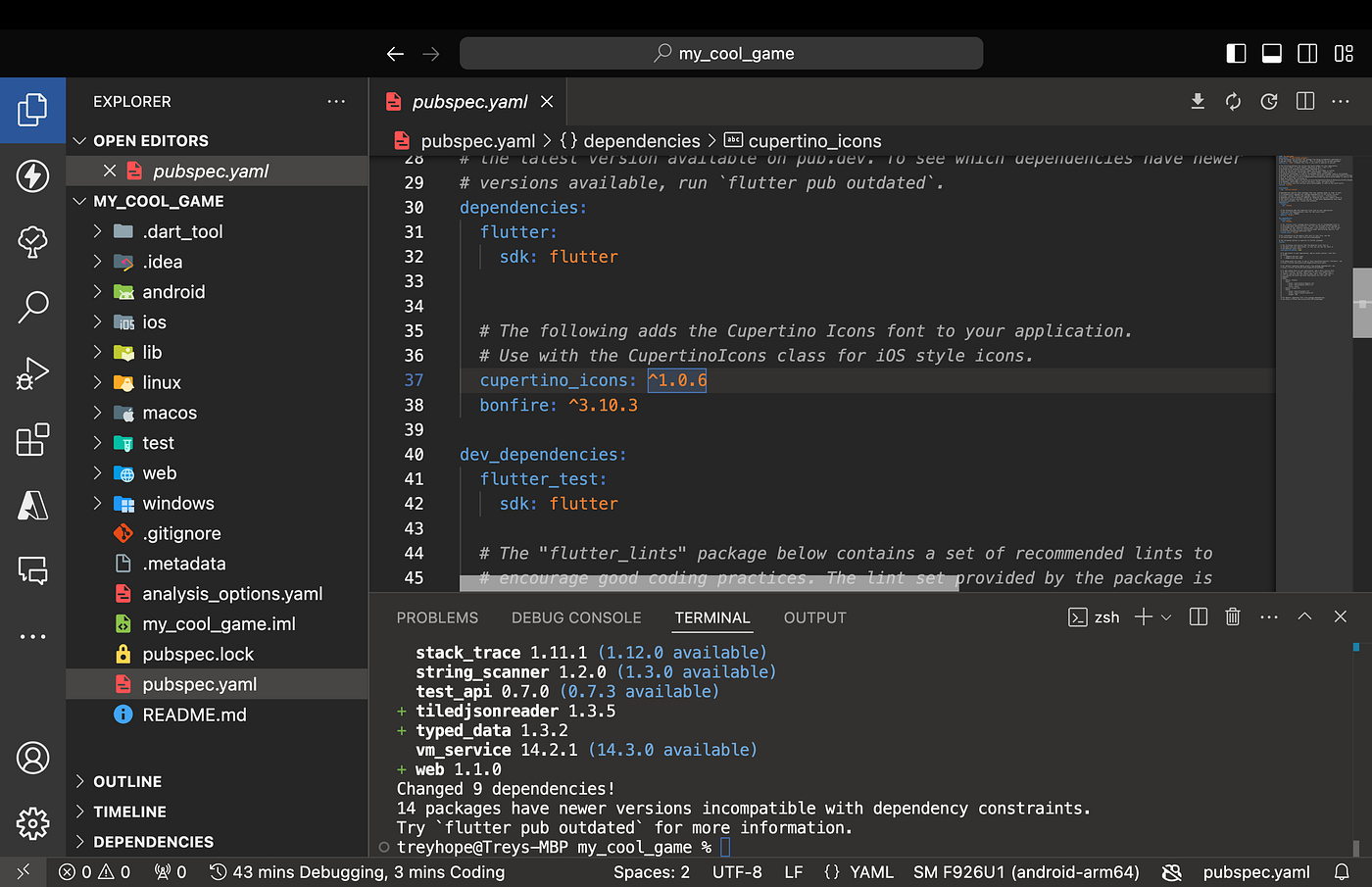This screenshot has width=1372, height=887.
Task: Switch to the Problems tab
Action: pyautogui.click(x=437, y=617)
